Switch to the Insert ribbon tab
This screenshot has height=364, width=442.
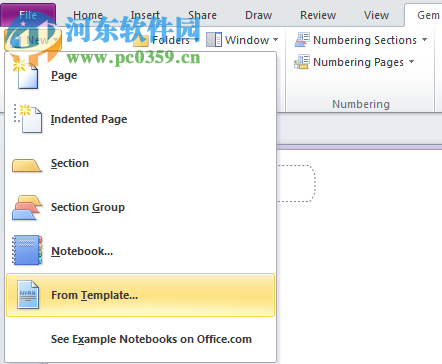pyautogui.click(x=145, y=15)
